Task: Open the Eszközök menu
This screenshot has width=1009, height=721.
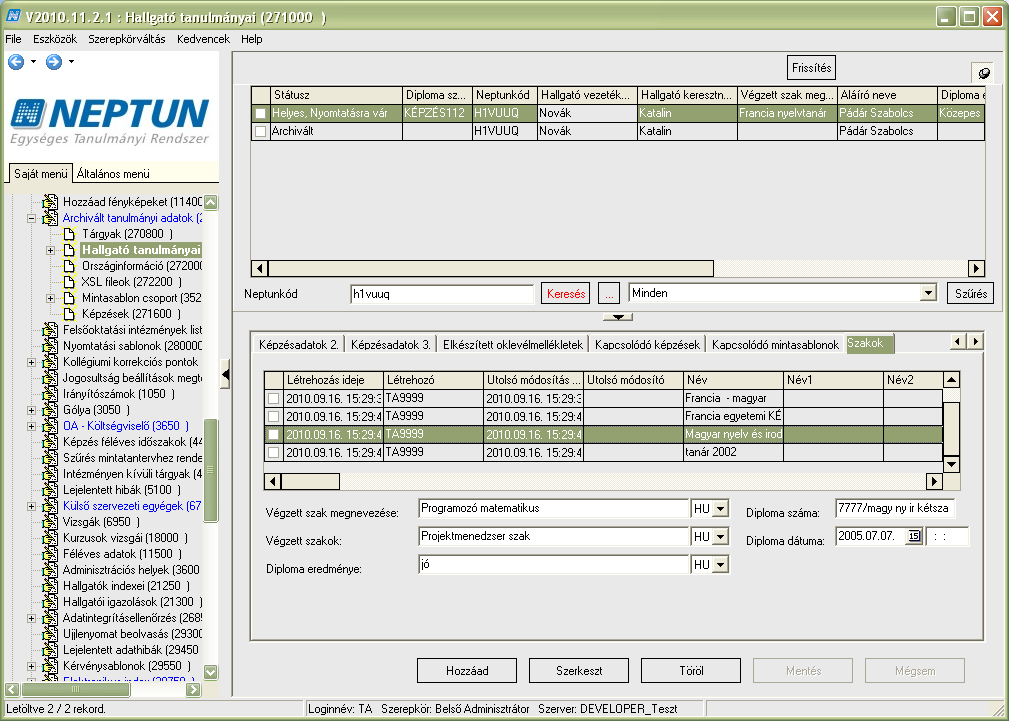Action: [x=55, y=39]
